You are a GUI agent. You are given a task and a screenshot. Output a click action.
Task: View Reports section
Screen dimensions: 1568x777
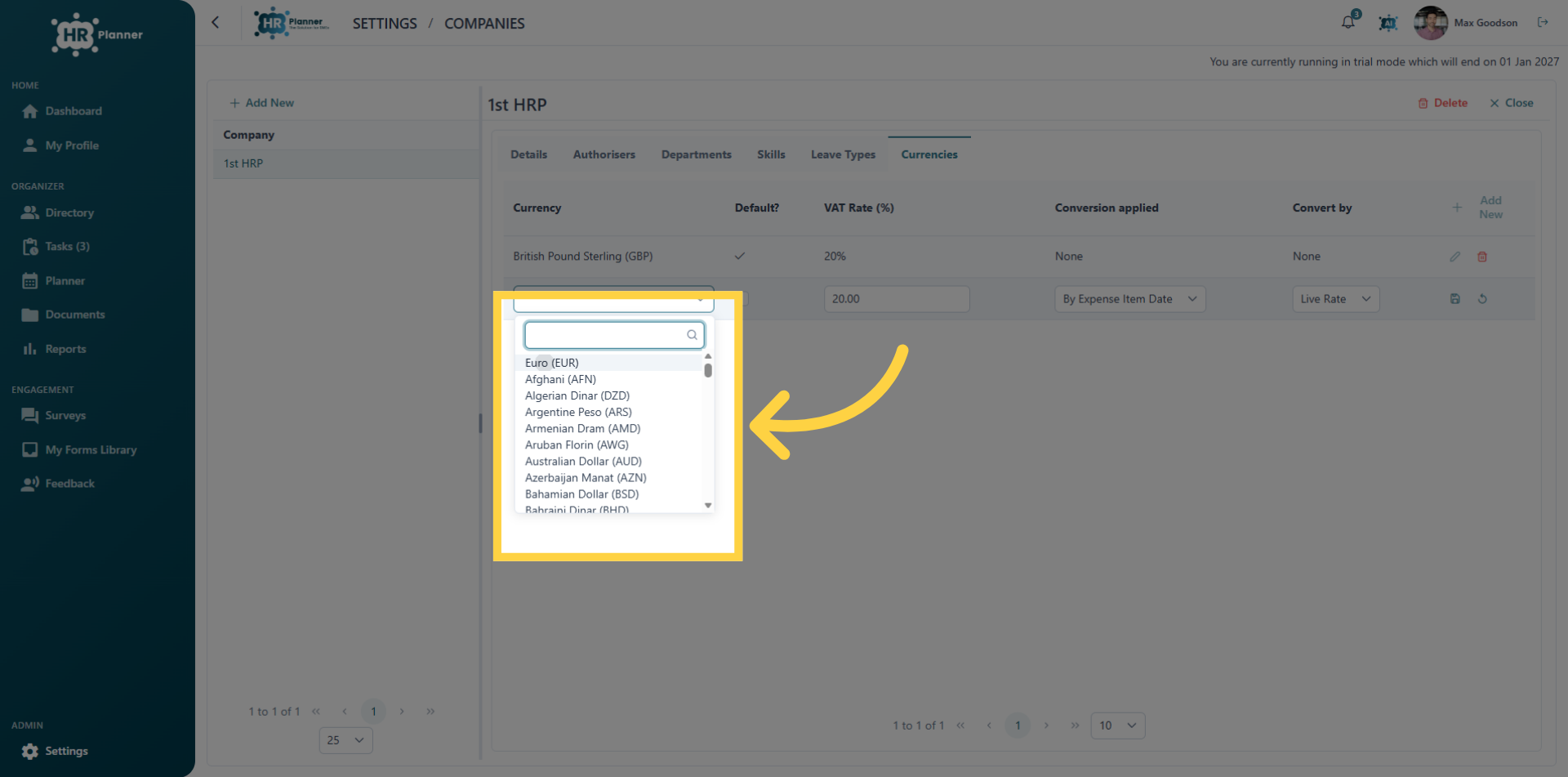pos(55,349)
